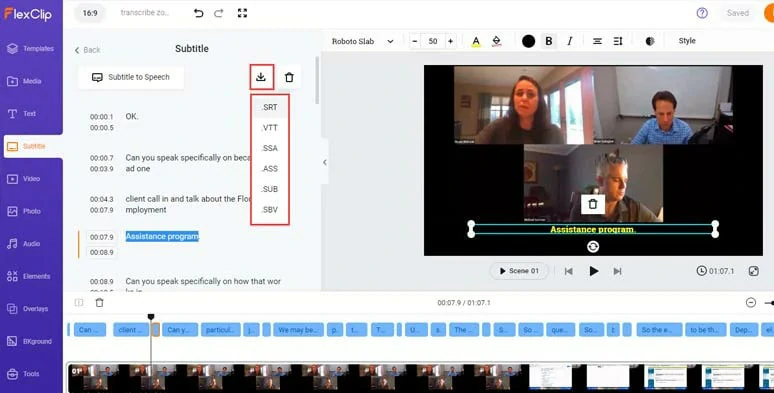Choose .SRT from the export format list
Screen dimensions: 774x393
(270, 107)
